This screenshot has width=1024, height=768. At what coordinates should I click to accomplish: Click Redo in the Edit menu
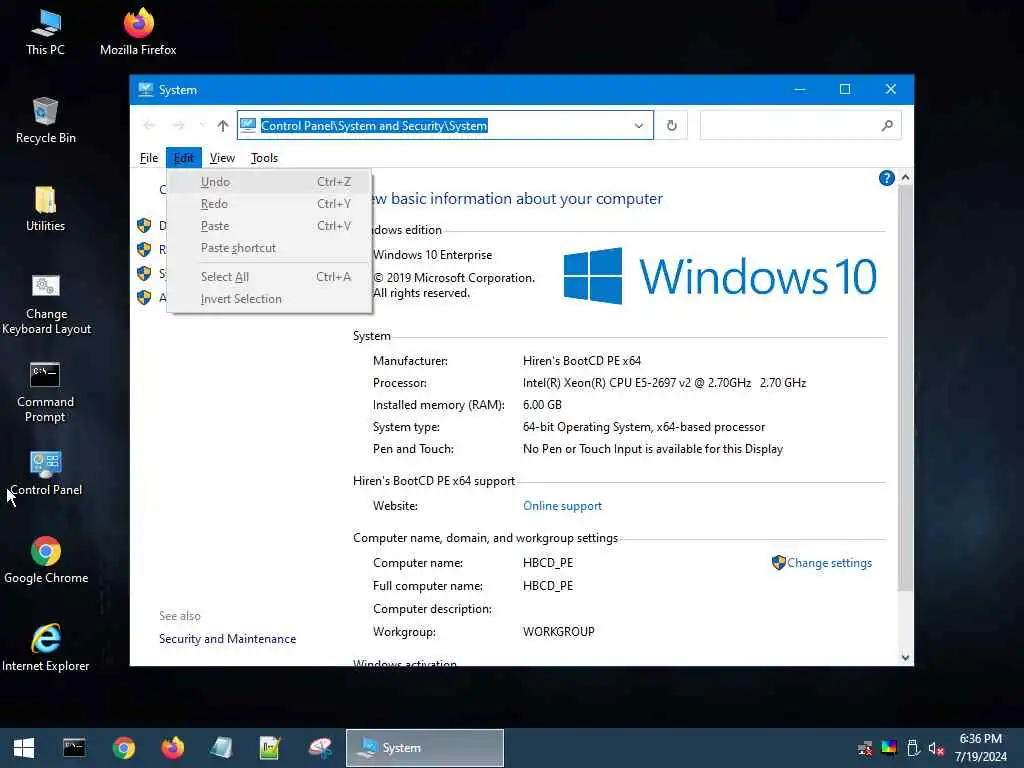coord(270,204)
